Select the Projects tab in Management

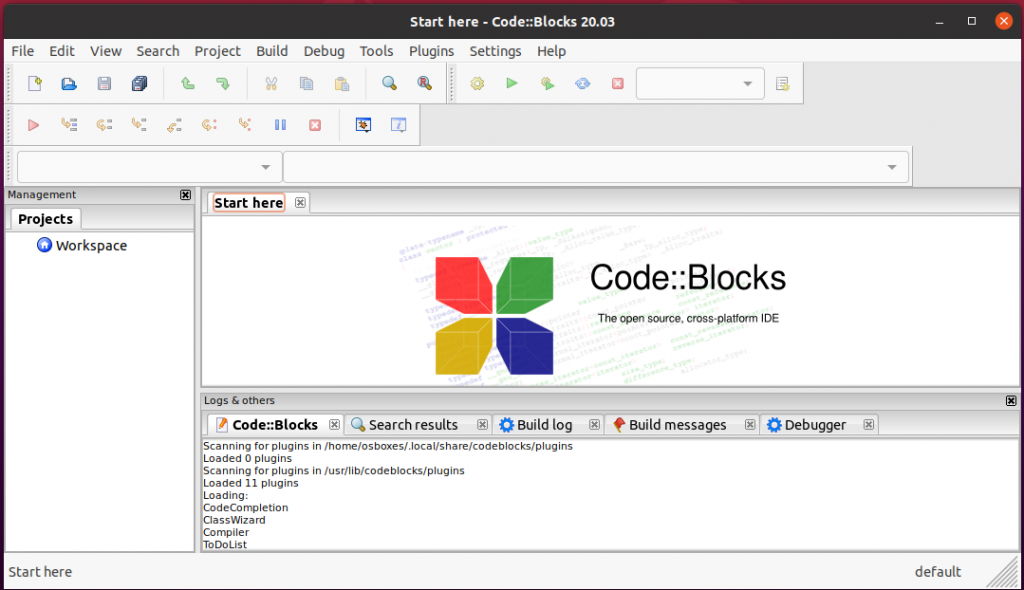click(x=45, y=219)
